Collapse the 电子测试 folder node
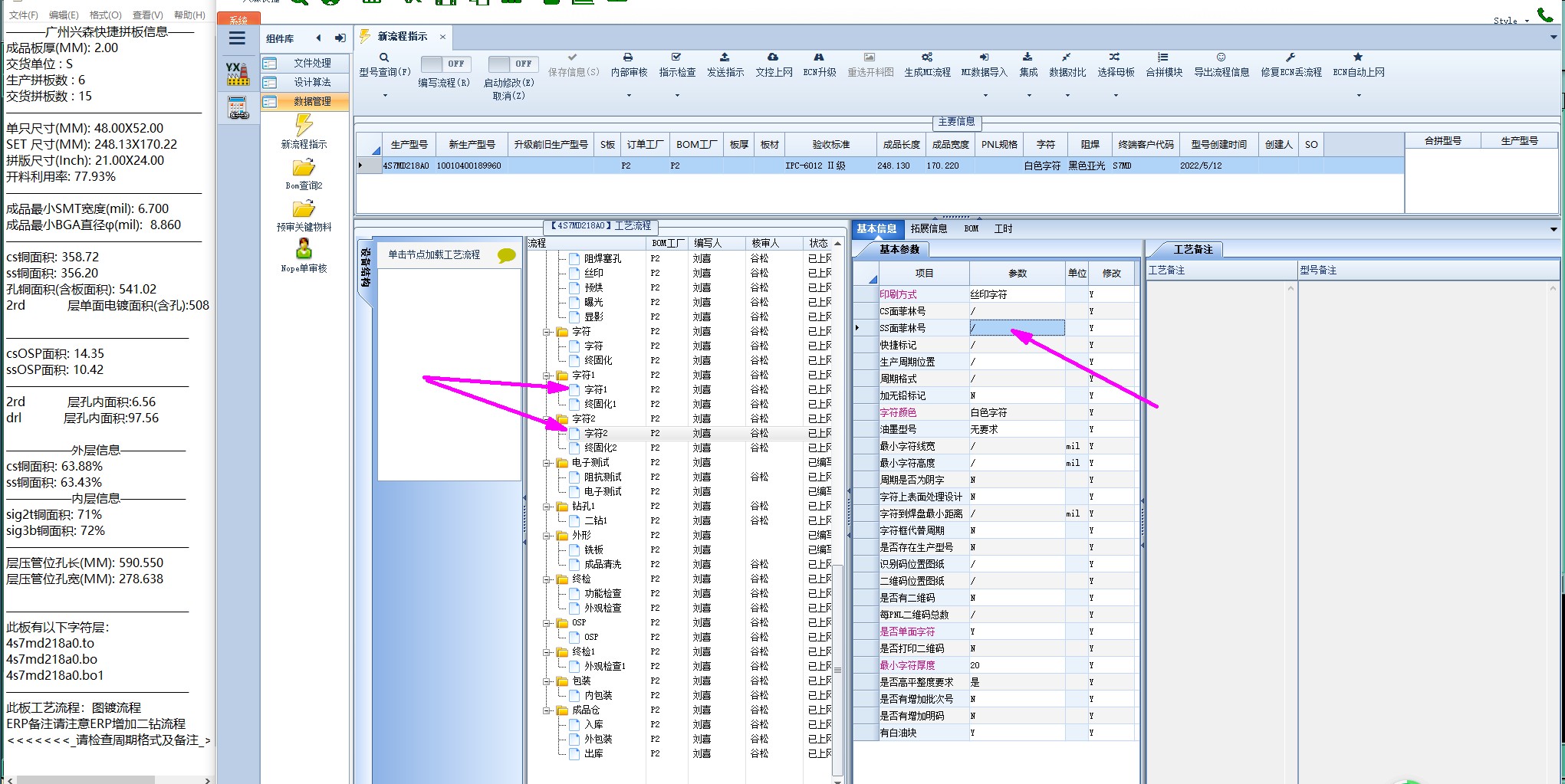The height and width of the screenshot is (784, 1565). 547,463
